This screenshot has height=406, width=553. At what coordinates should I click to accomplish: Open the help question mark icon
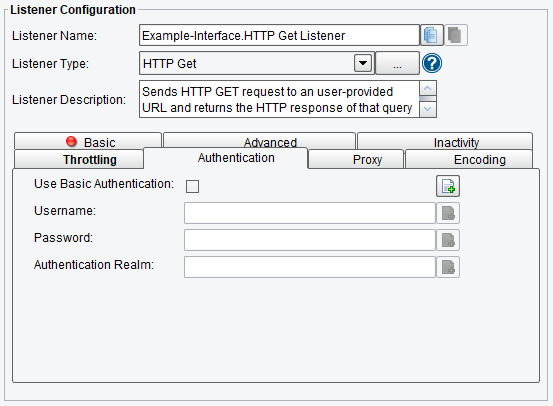pos(432,63)
